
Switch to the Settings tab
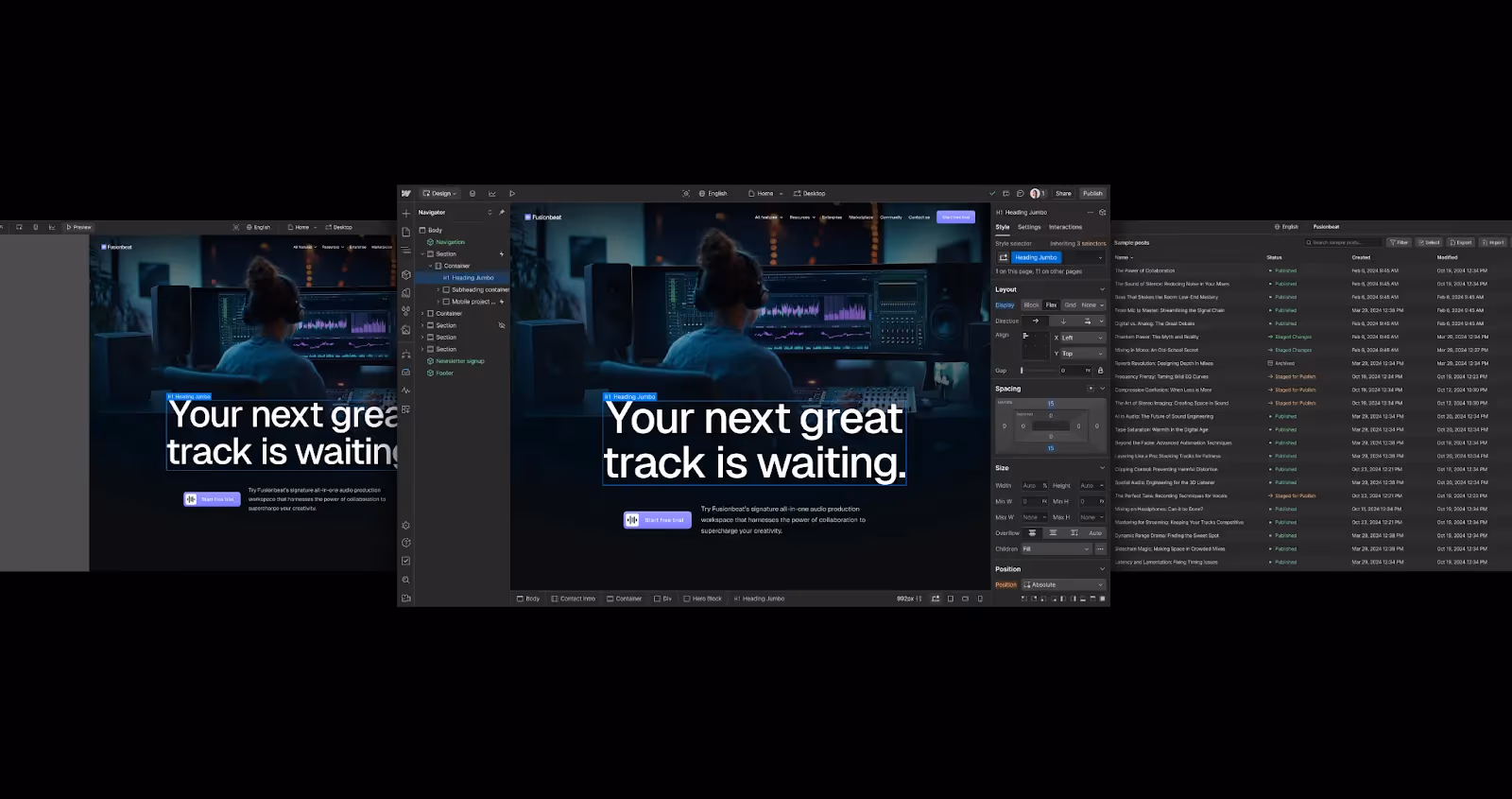click(1029, 227)
